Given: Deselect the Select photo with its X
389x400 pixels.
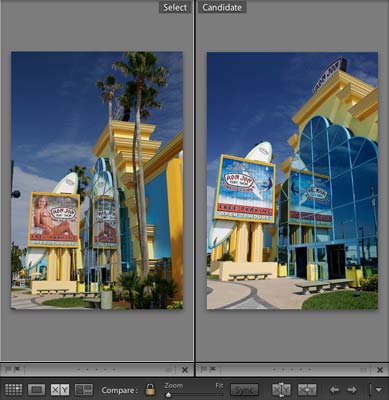Looking at the screenshot, I should (185, 370).
